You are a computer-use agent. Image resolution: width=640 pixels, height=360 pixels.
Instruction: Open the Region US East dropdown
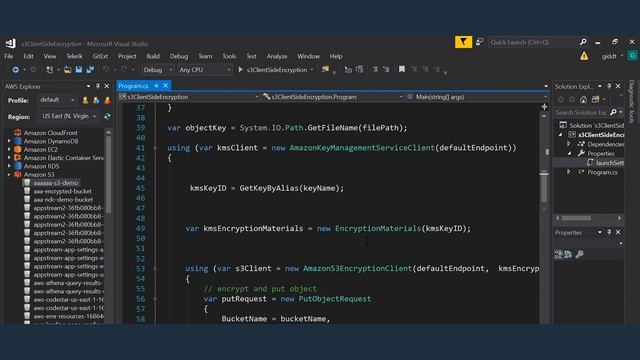[x=69, y=116]
